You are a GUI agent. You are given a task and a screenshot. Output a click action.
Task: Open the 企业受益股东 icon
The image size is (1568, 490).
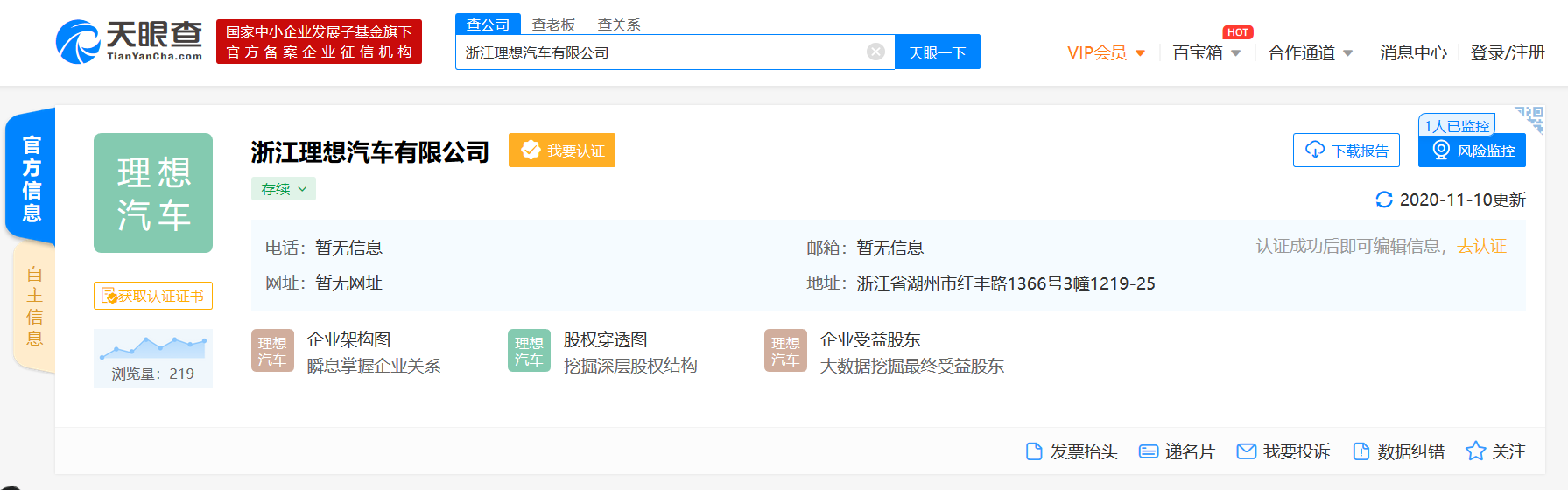point(785,350)
